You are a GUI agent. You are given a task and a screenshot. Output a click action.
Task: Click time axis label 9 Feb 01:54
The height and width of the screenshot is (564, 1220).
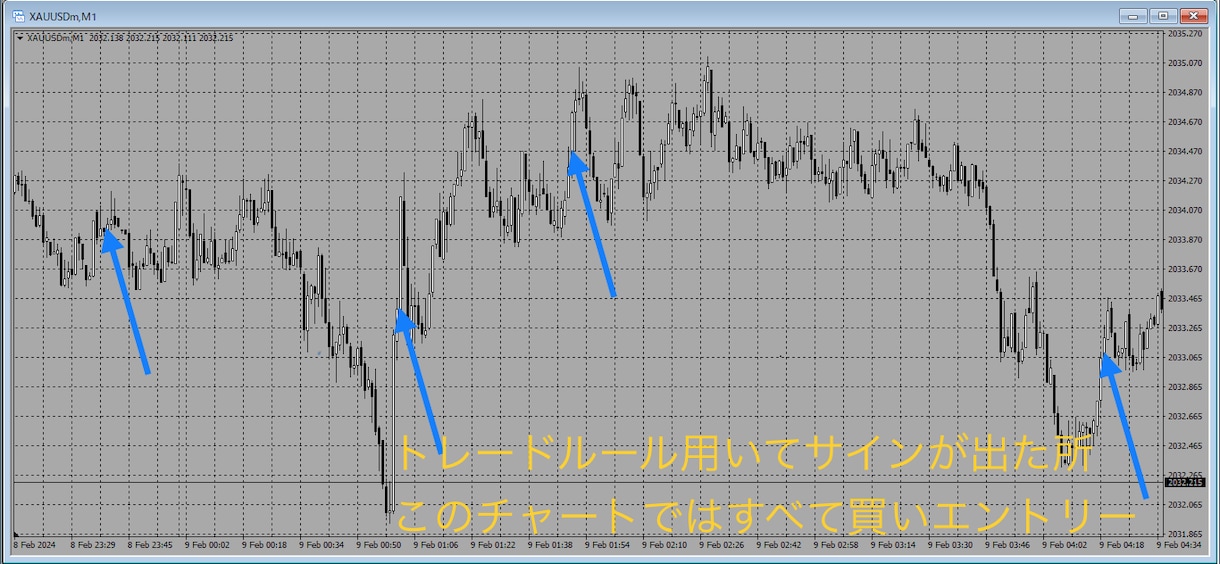607,546
